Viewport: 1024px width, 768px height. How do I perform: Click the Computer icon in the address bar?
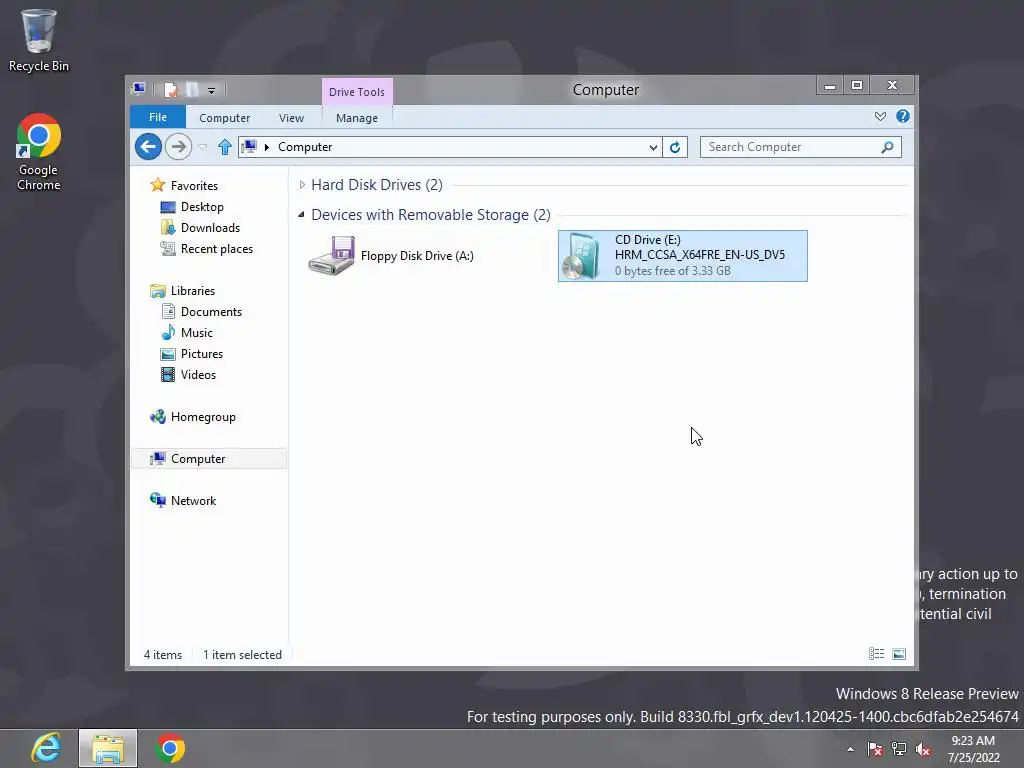[x=249, y=147]
